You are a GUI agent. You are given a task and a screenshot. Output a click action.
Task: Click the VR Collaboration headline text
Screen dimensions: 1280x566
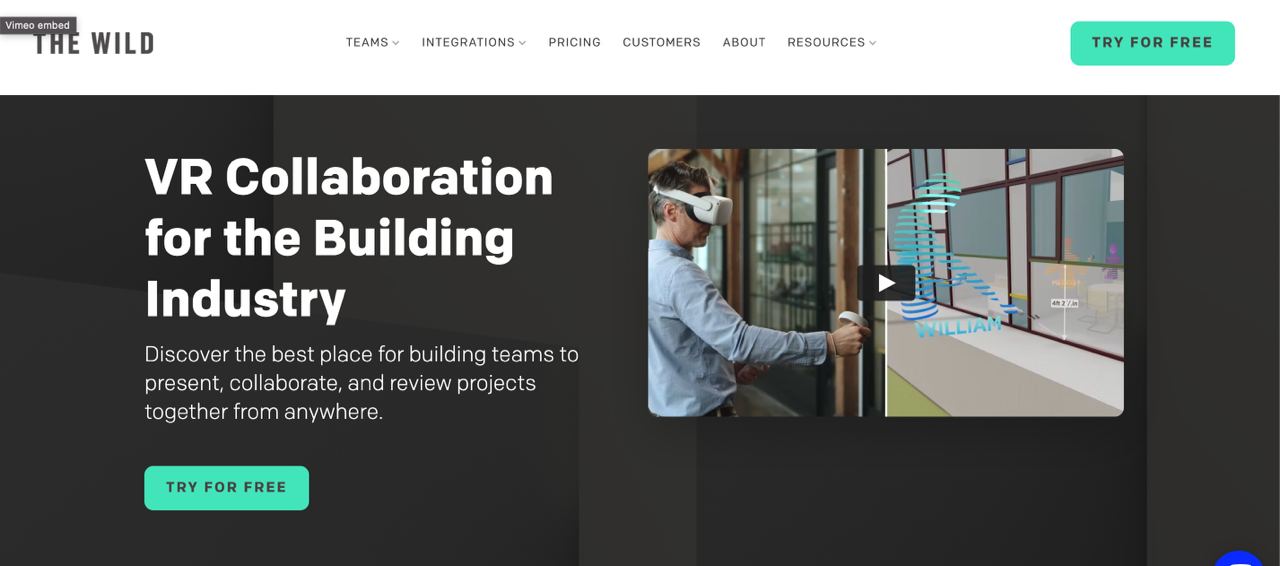coord(349,238)
